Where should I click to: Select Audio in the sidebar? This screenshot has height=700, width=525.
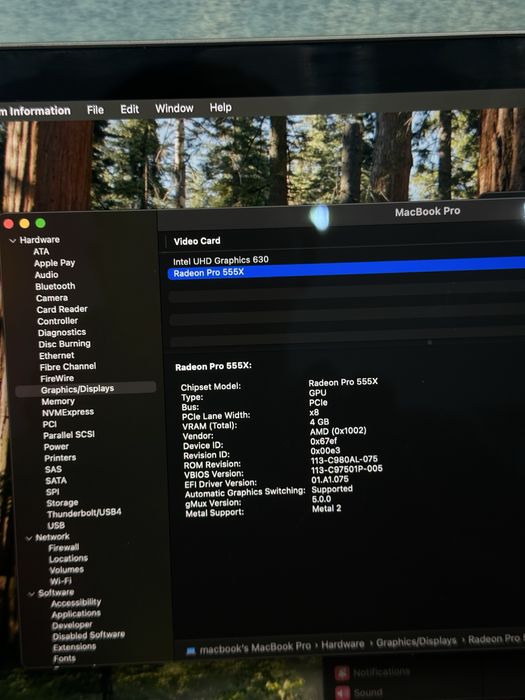46,275
